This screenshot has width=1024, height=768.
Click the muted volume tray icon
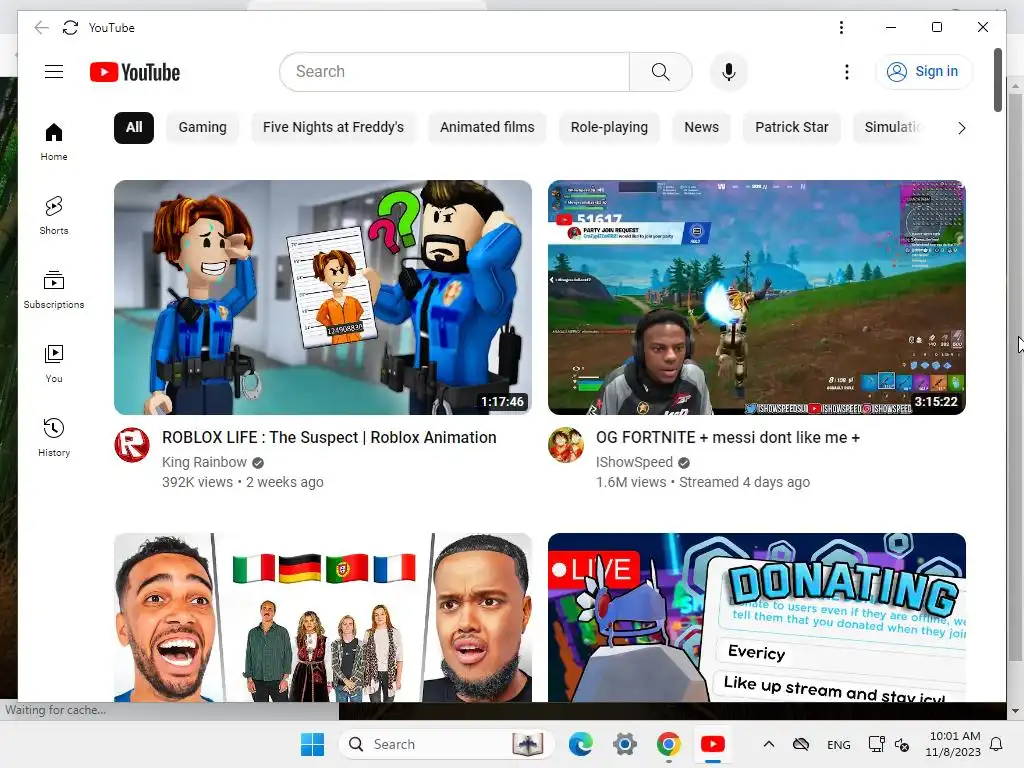[x=902, y=744]
